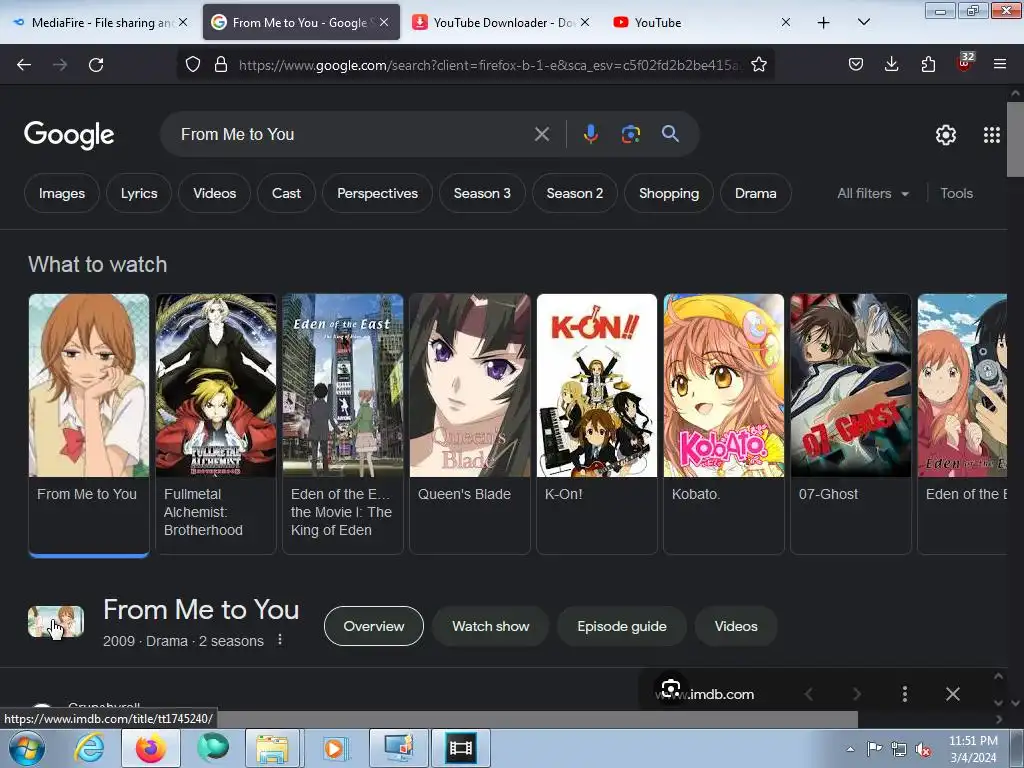1024x768 pixels.
Task: Open the Kobato. poster card
Action: [724, 424]
